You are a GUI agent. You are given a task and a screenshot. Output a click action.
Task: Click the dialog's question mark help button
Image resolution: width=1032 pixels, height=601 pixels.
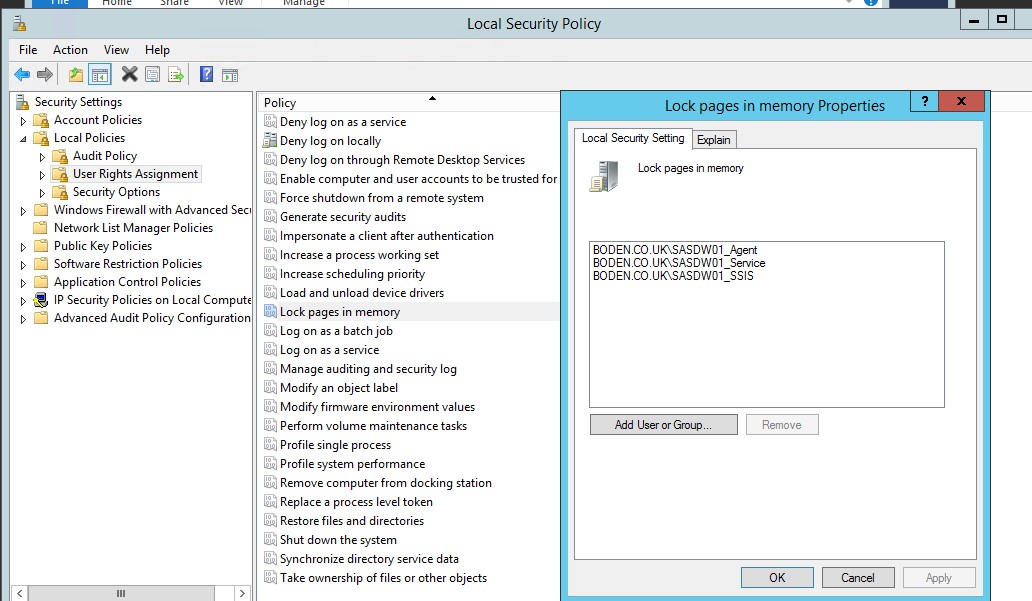[x=925, y=101]
